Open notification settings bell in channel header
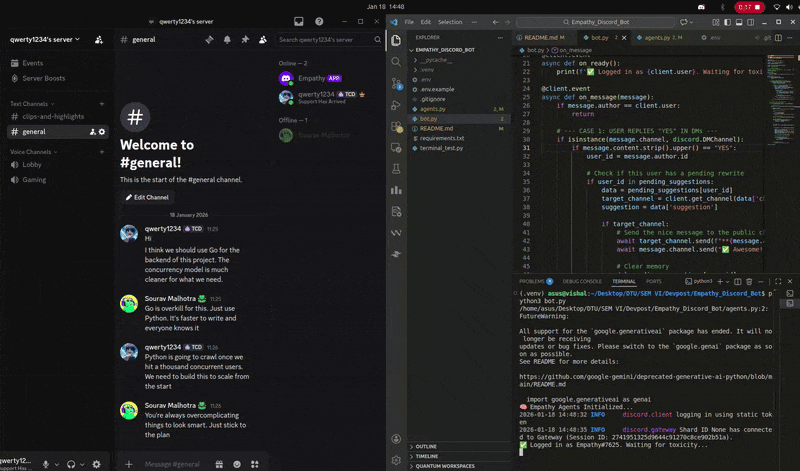This screenshot has width=800, height=471. point(227,39)
